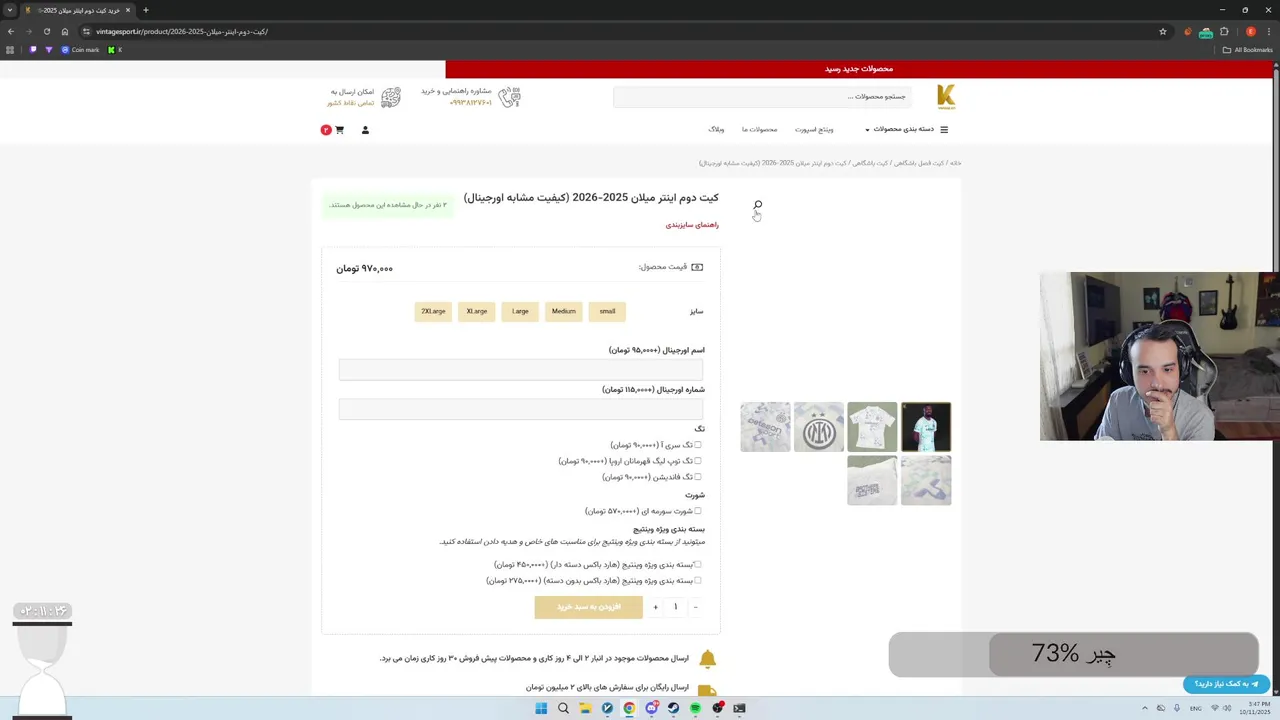Select size small

point(607,311)
